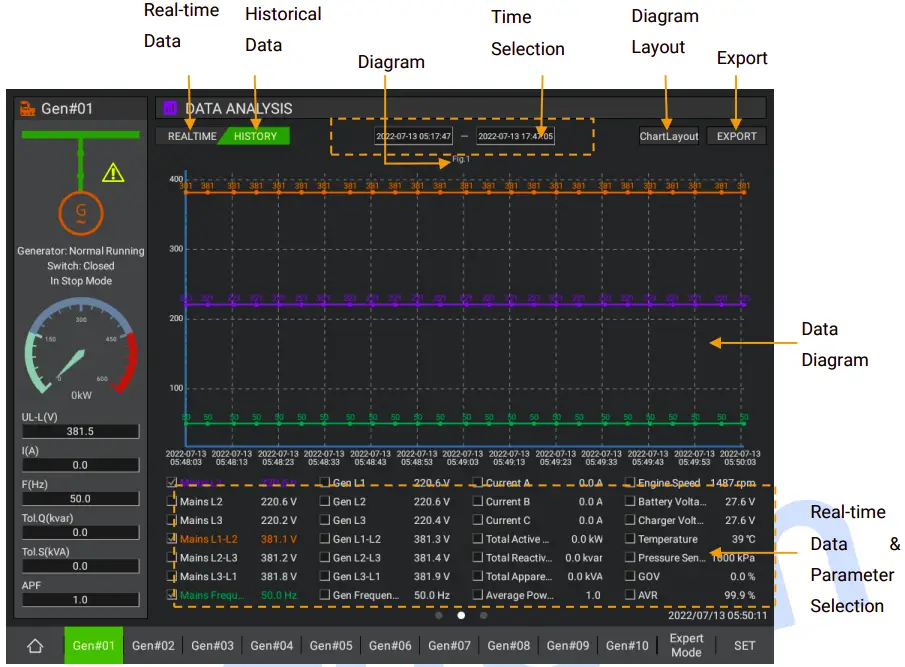Select the Gen#05 generator tab
The image size is (905, 667).
pyautogui.click(x=330, y=646)
